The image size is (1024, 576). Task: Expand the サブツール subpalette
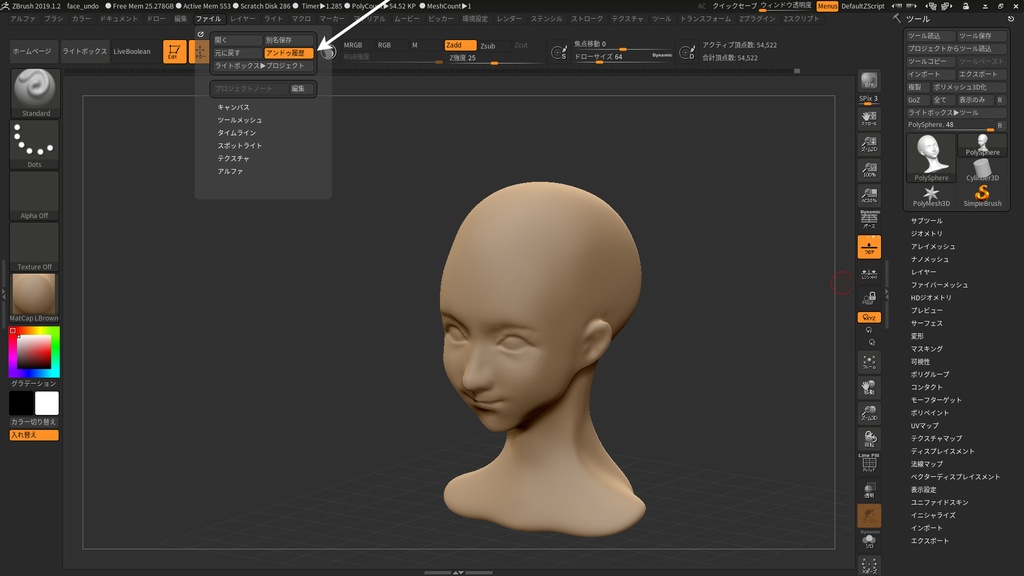click(926, 221)
